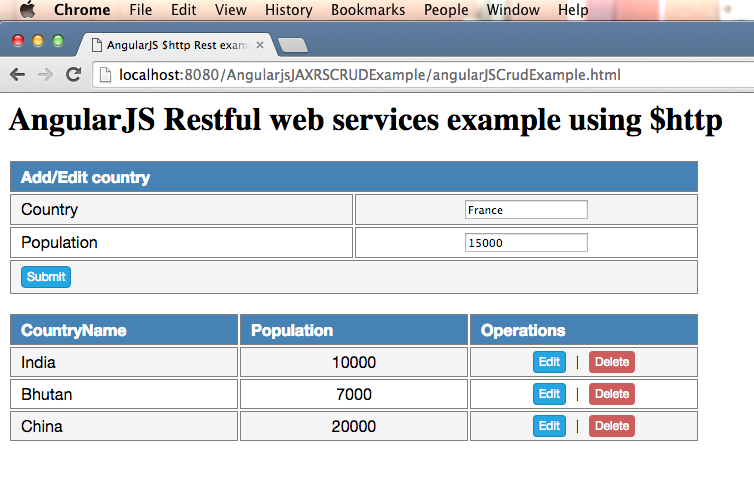
Task: Click the red close window button
Action: (x=18, y=41)
